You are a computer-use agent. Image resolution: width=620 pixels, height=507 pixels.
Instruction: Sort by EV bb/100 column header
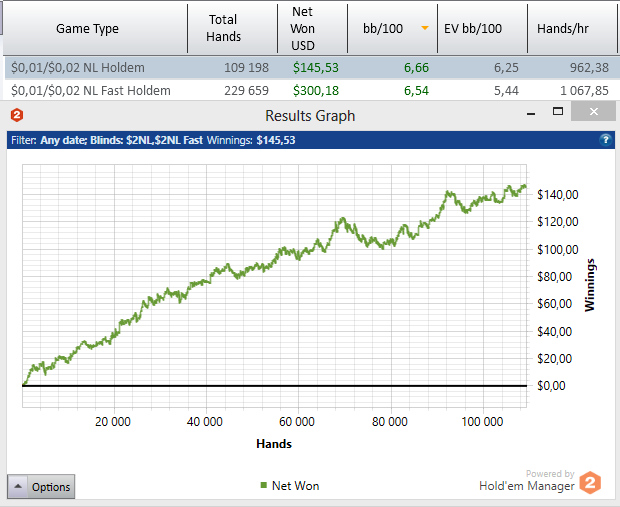[482, 28]
